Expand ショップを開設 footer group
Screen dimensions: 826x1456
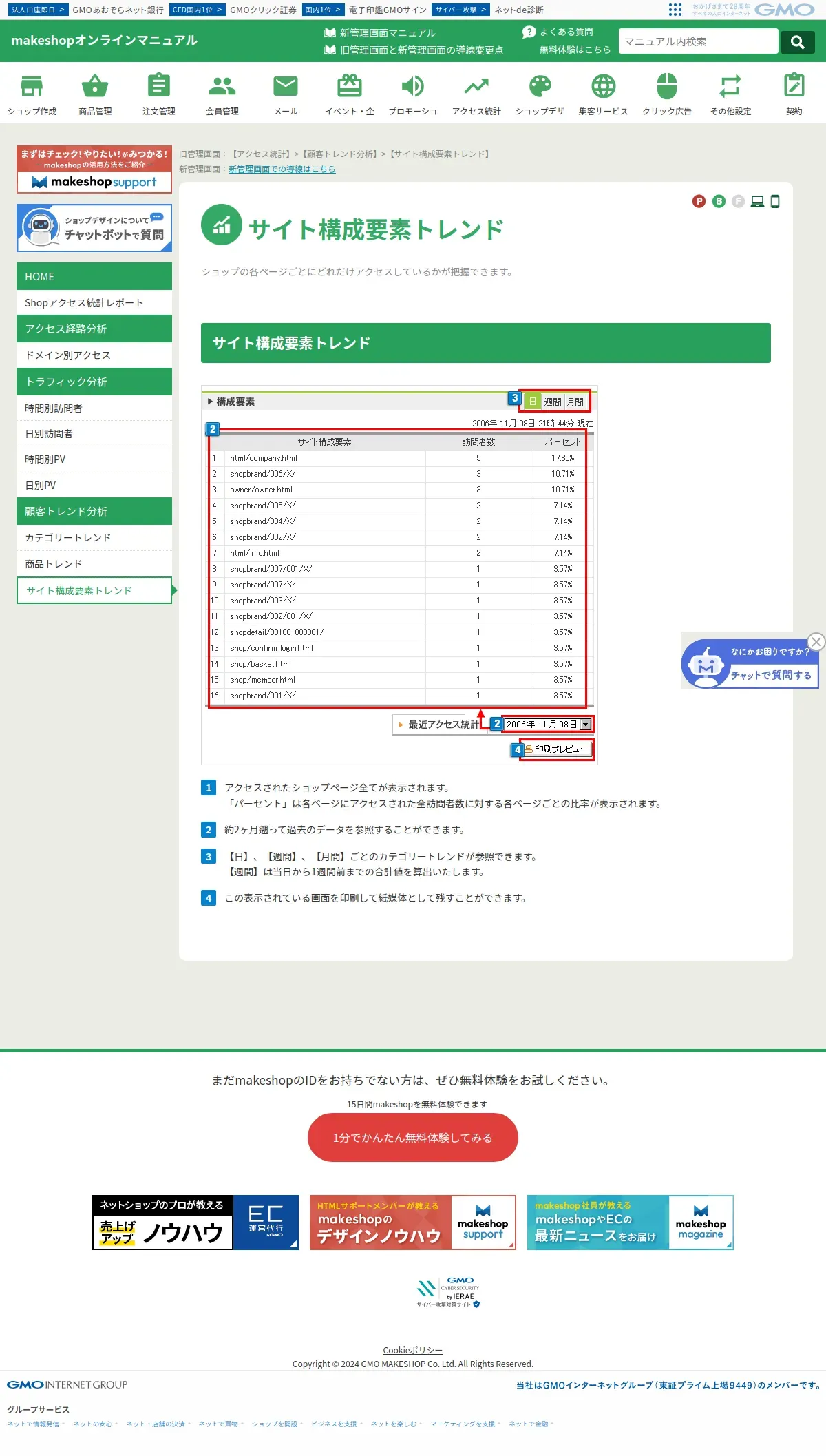(x=277, y=1424)
